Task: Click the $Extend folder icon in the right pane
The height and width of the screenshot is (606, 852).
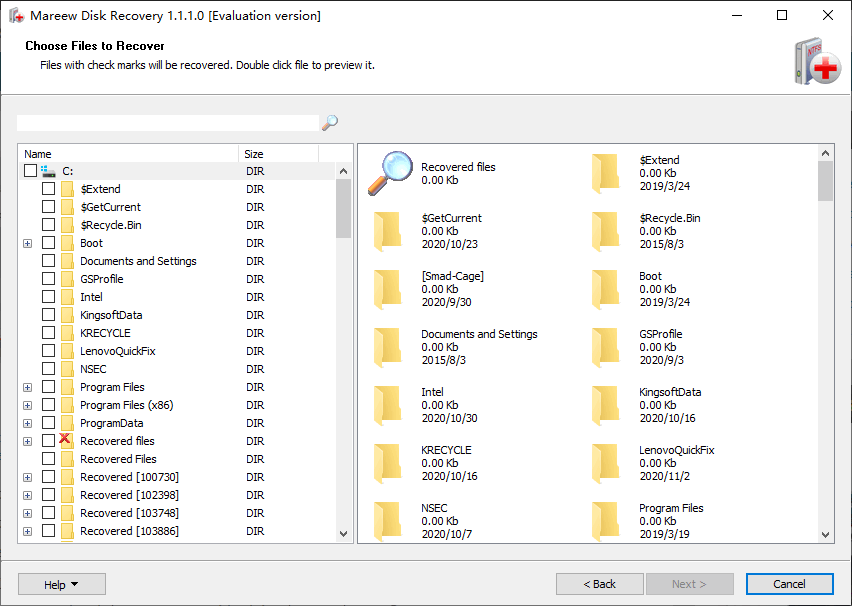Action: [605, 173]
